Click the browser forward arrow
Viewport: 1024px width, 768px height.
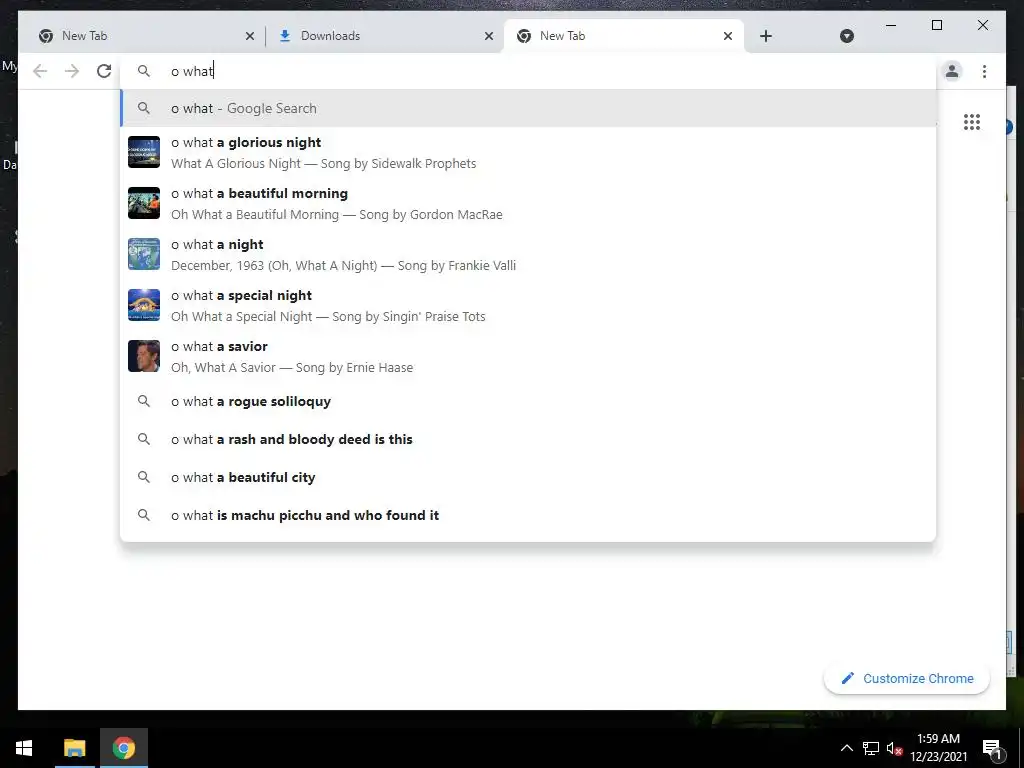72,71
